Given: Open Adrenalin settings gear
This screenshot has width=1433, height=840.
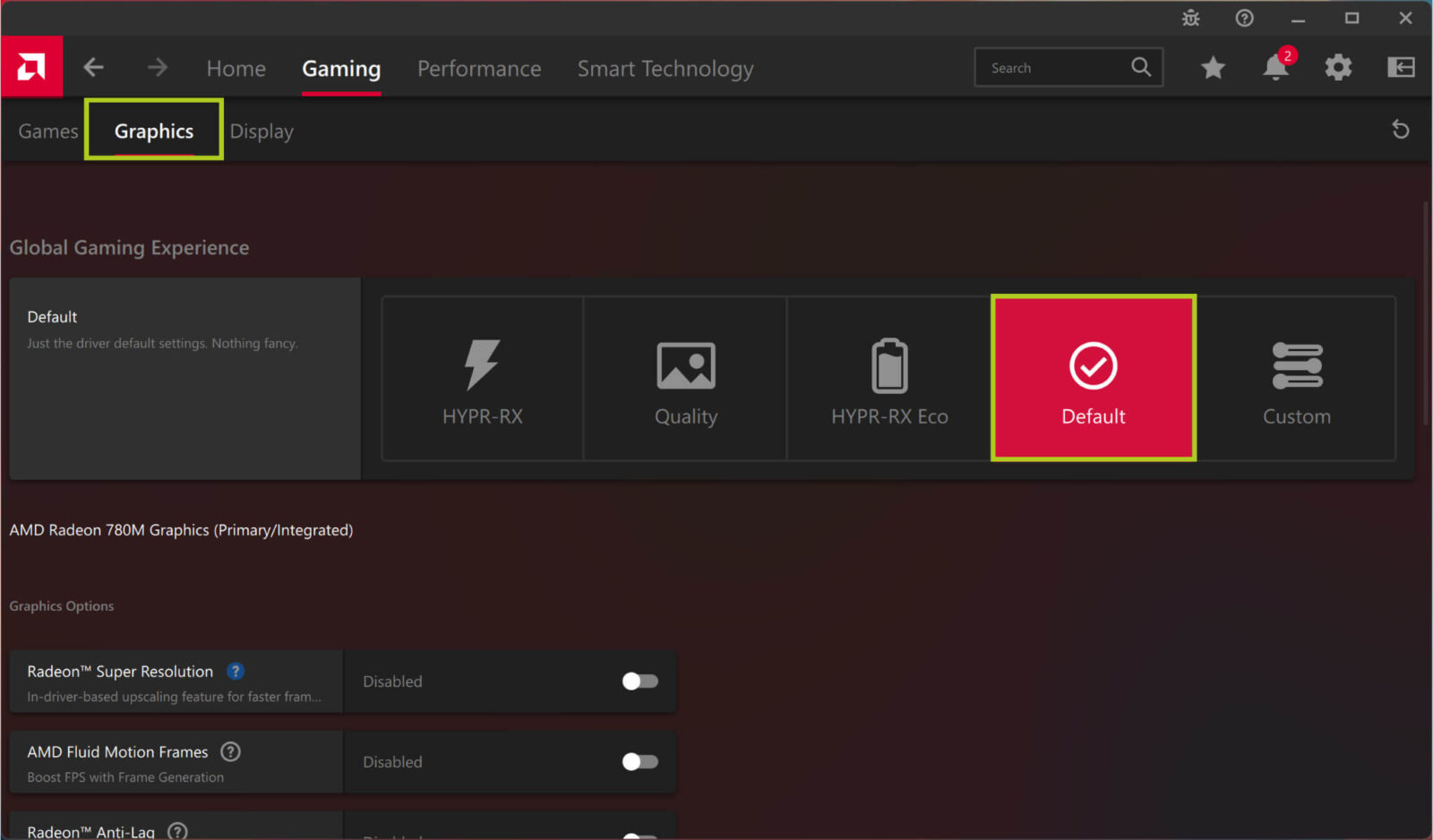Looking at the screenshot, I should point(1338,67).
